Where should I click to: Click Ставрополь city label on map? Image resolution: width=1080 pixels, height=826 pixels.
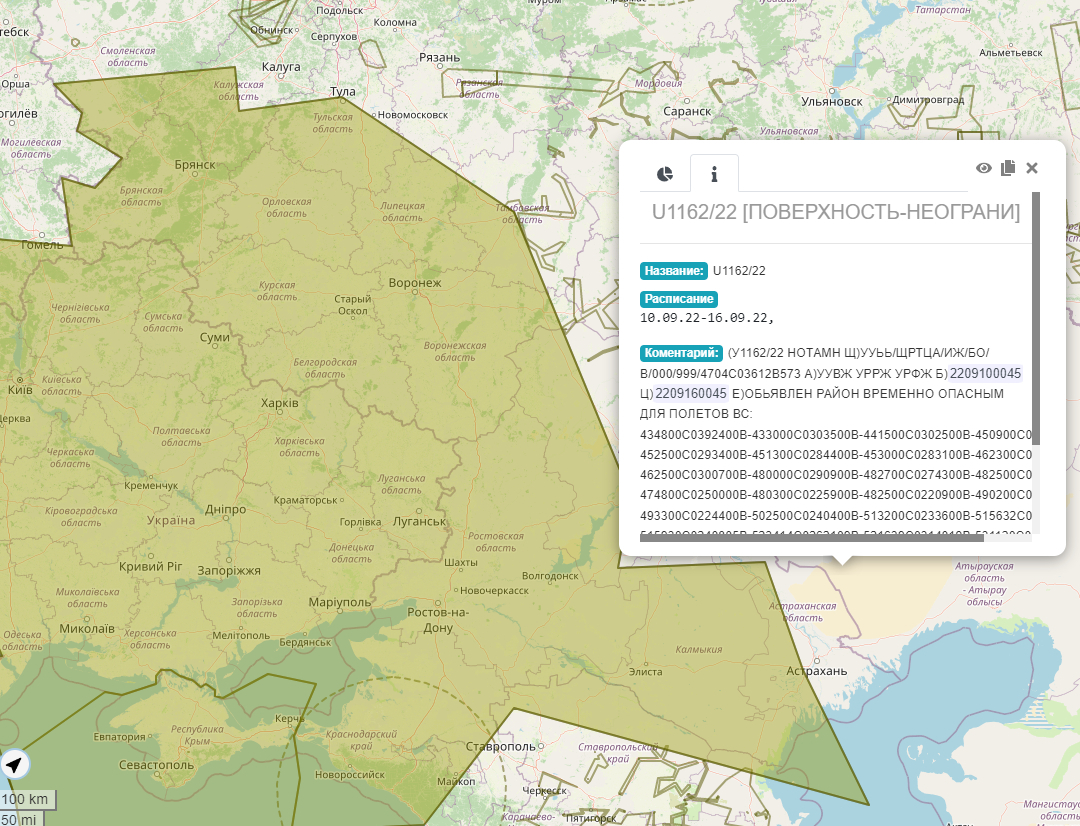pyautogui.click(x=500, y=747)
